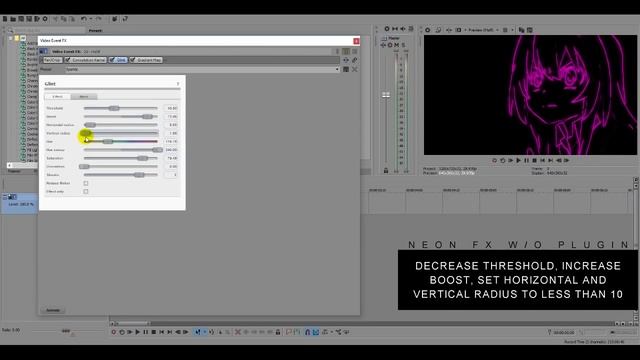The width and height of the screenshot is (640, 360).
Task: Toggle Enable Snapping magnet icon
Action: pos(308,332)
